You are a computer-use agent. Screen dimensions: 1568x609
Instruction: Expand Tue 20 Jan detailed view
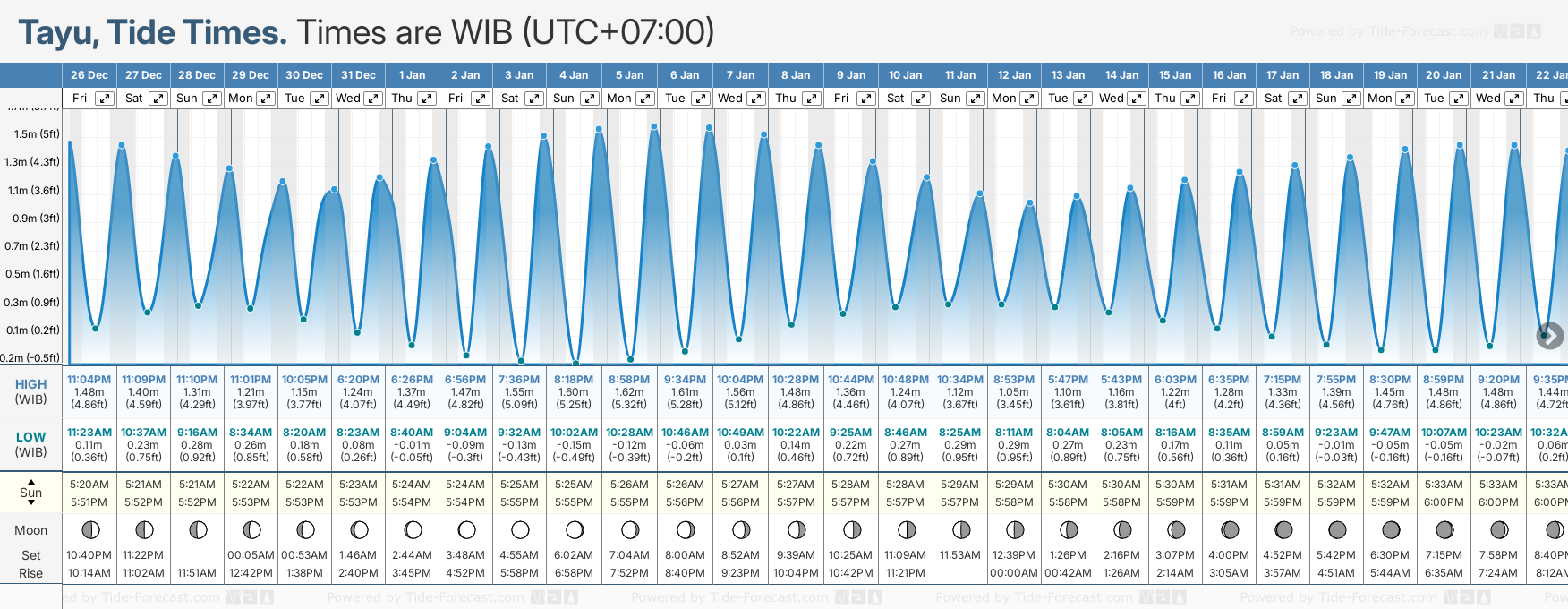tap(1459, 99)
